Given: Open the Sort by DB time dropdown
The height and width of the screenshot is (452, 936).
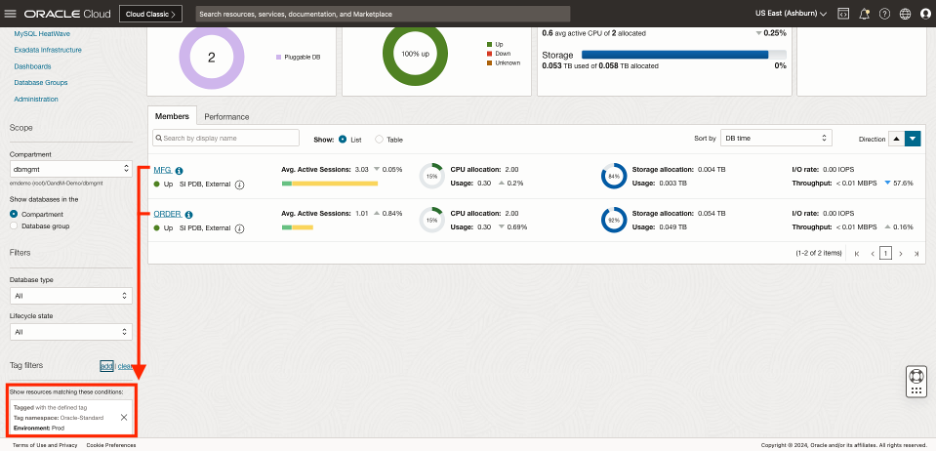Looking at the screenshot, I should click(x=776, y=138).
